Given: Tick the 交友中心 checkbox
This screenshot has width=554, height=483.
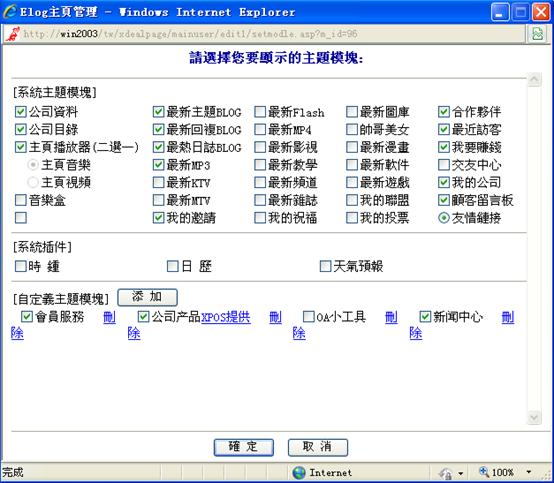Looking at the screenshot, I should click(443, 165).
